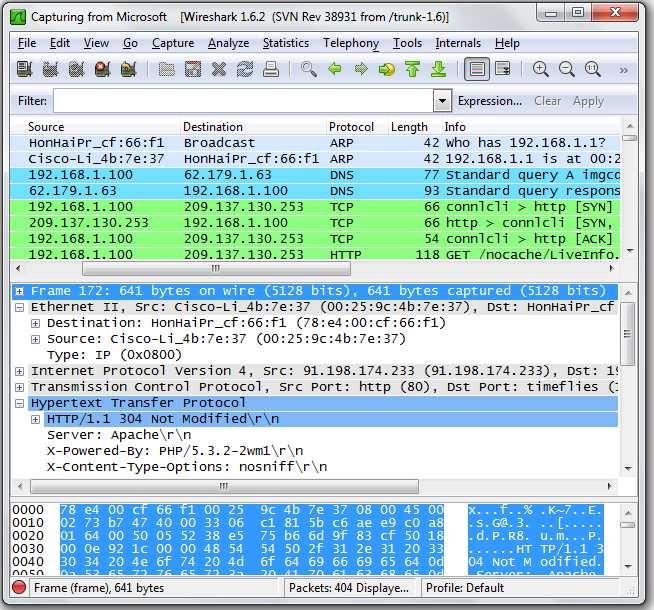Open a capture file folder icon
The height and width of the screenshot is (610, 654).
166,69
